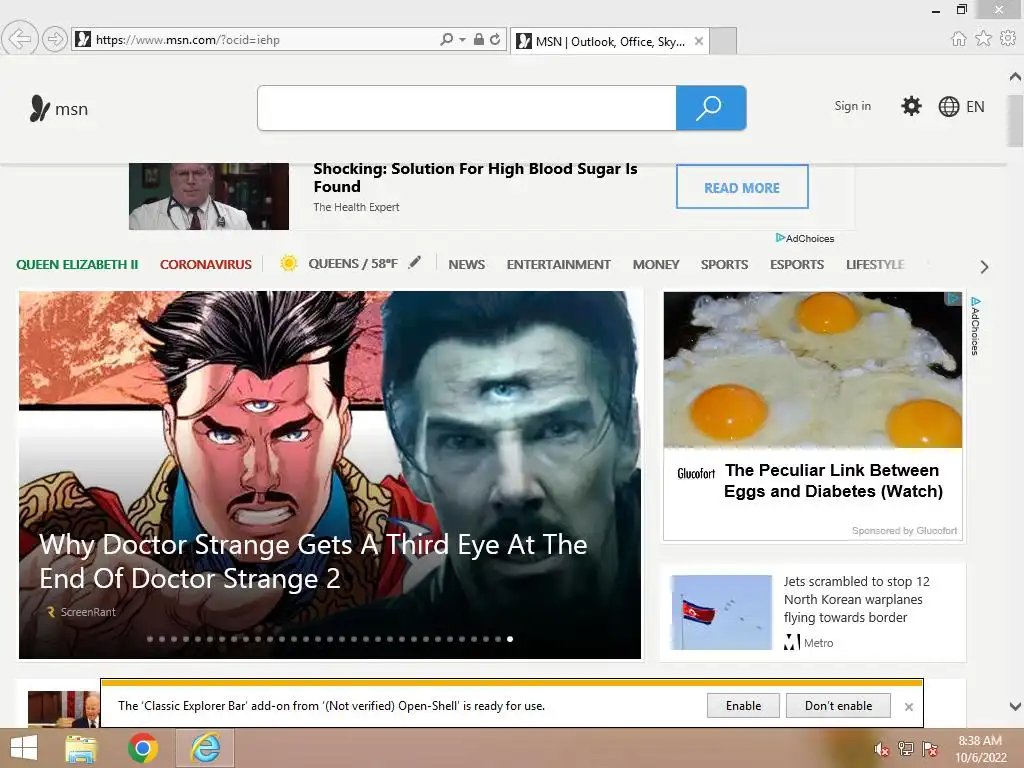Select the MSN | Outlook, Office tab

tap(609, 41)
